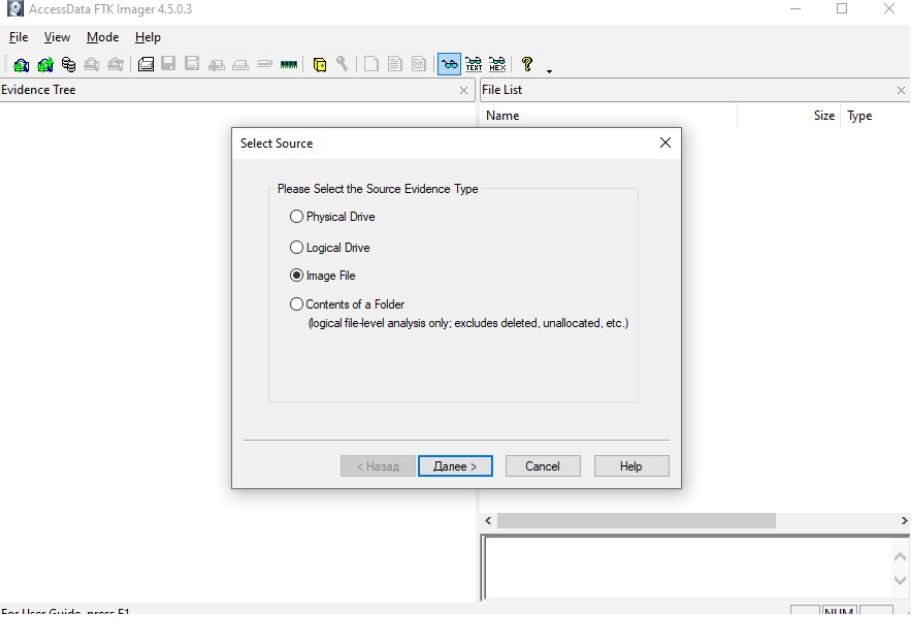The width and height of the screenshot is (912, 621).
Task: Close the File List panel
Action: 901,90
